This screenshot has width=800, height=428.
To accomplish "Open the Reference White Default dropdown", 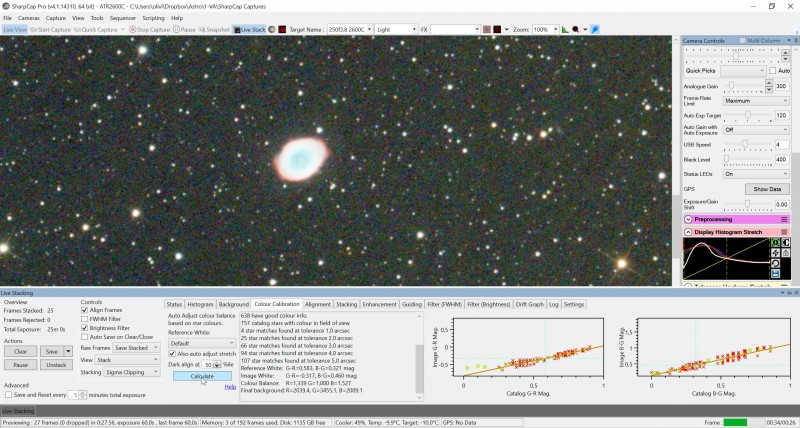I will coord(202,343).
